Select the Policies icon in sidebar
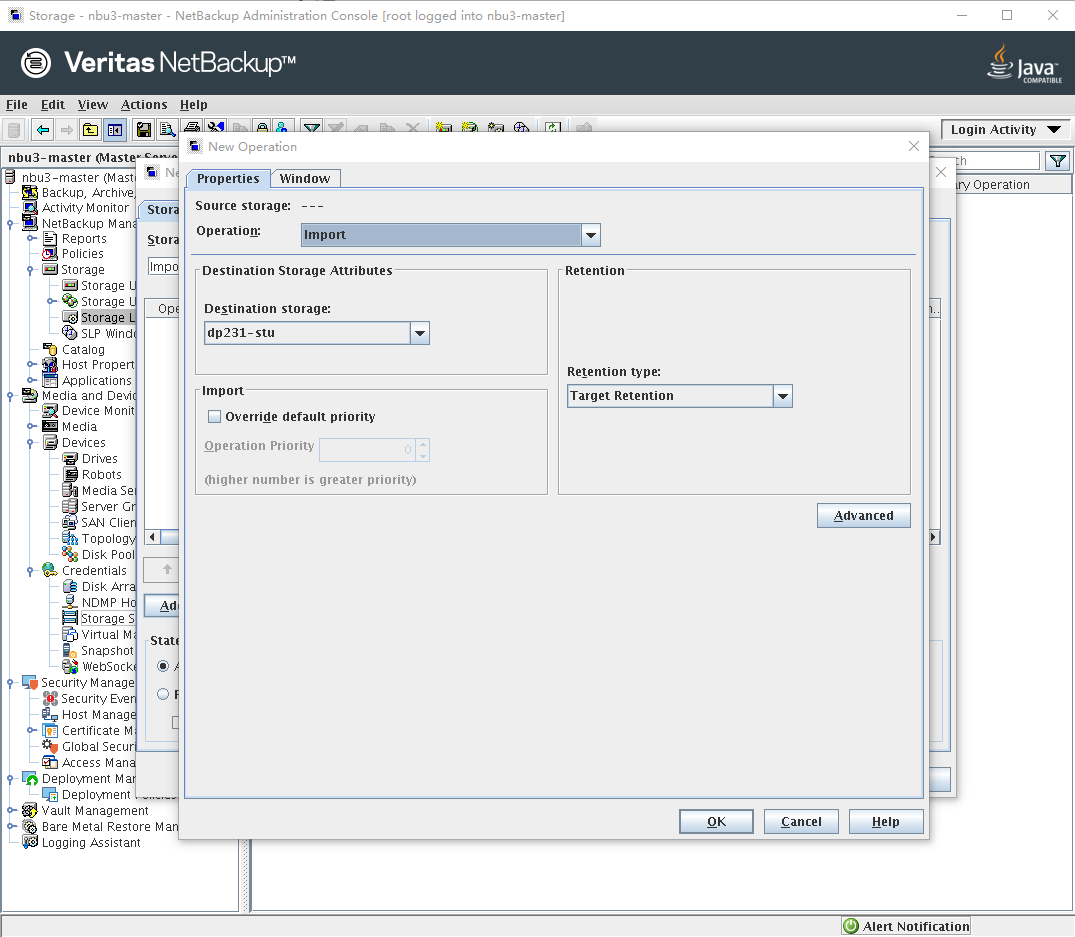 coord(50,254)
